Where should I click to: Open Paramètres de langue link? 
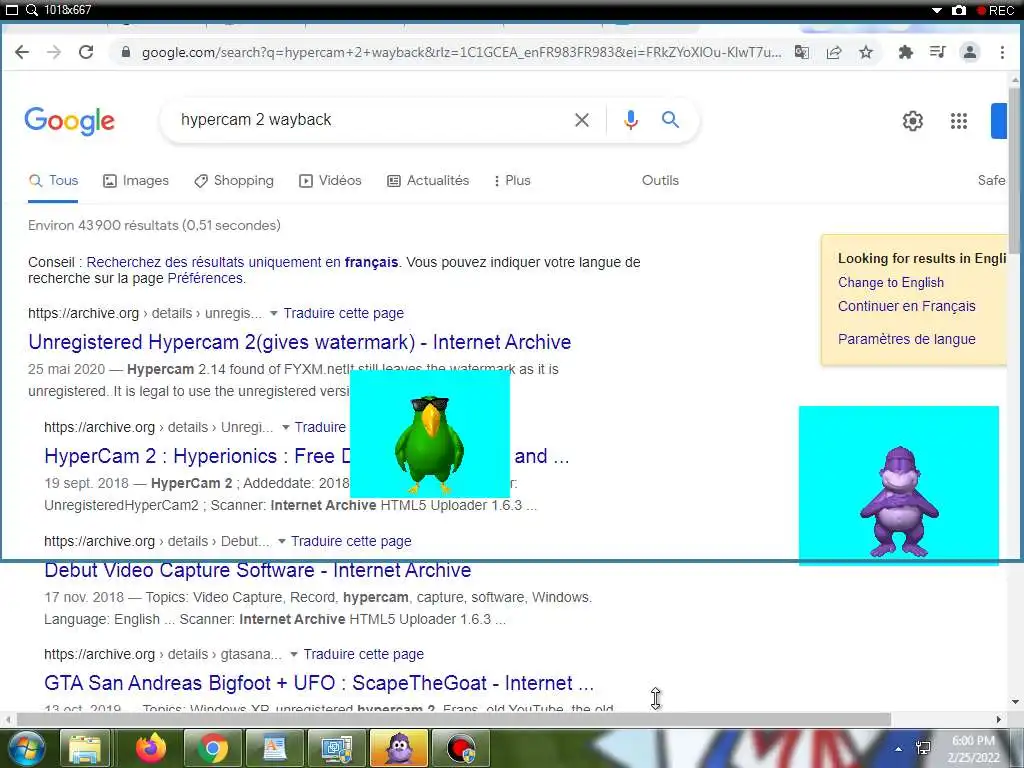(x=906, y=339)
